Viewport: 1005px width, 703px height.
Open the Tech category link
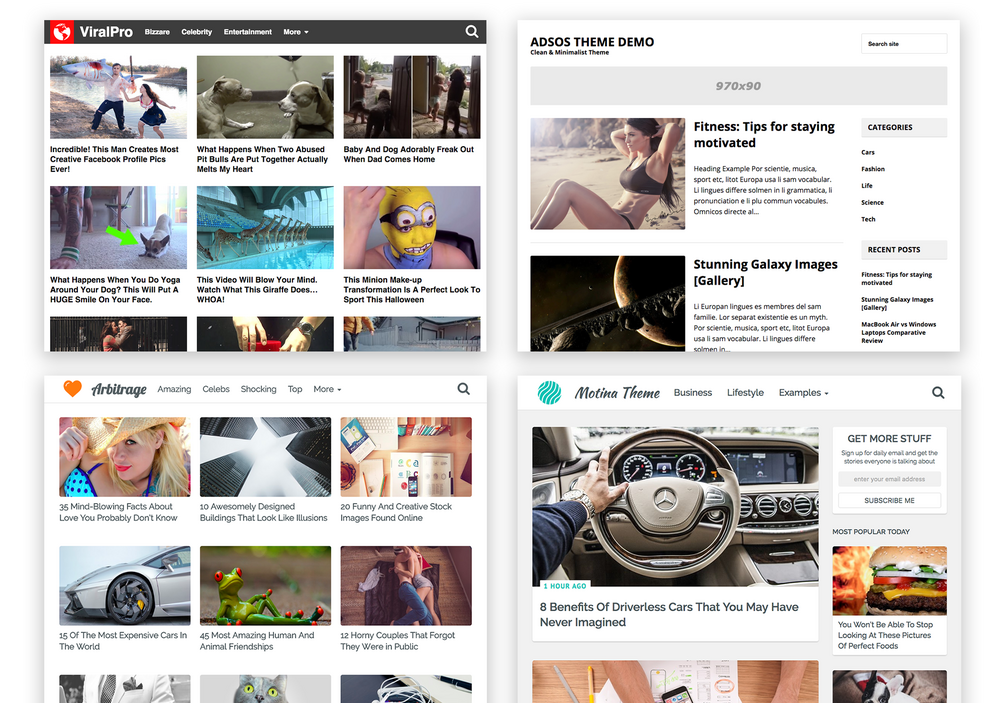[x=868, y=219]
